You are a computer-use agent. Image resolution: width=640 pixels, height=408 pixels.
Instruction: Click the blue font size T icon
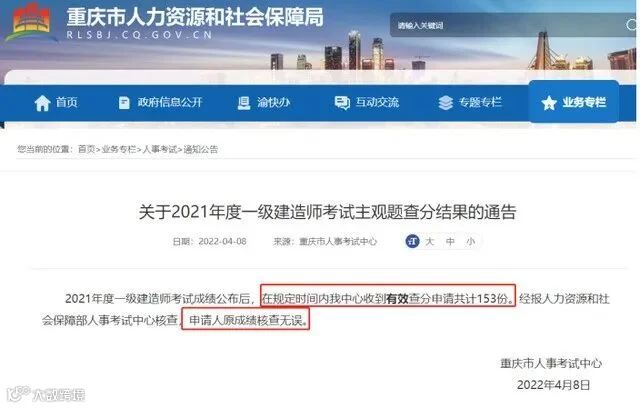click(412, 241)
